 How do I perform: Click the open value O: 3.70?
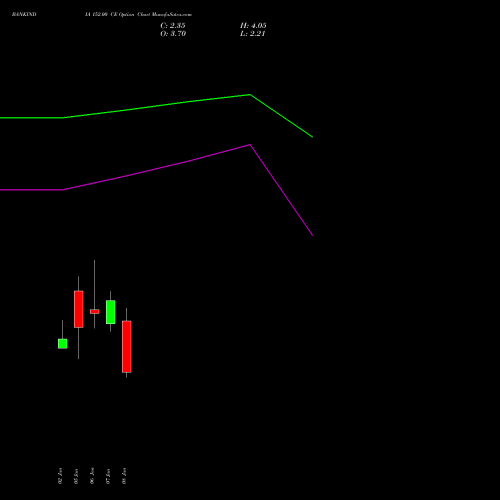[x=173, y=34]
